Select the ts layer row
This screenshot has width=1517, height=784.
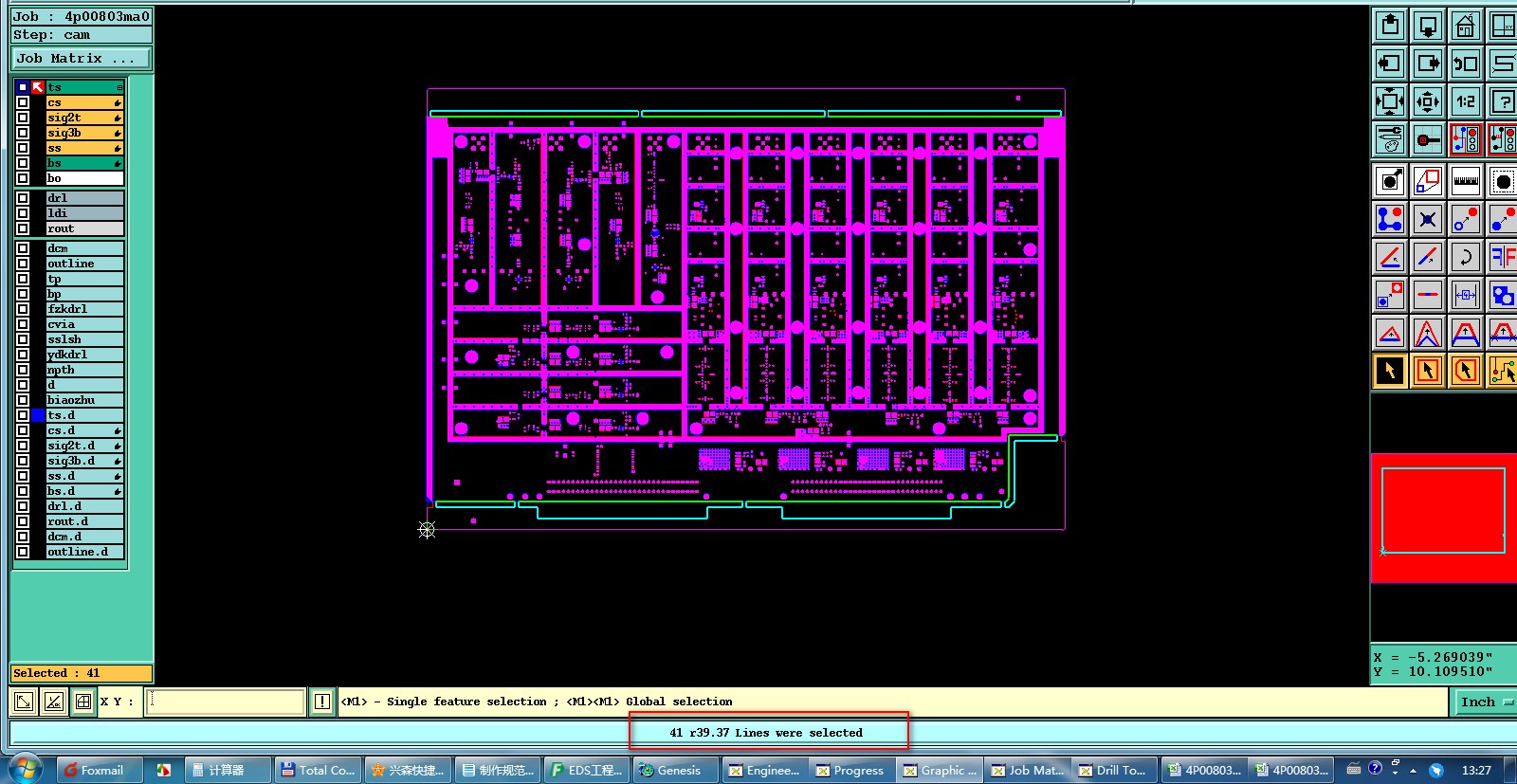[85, 87]
